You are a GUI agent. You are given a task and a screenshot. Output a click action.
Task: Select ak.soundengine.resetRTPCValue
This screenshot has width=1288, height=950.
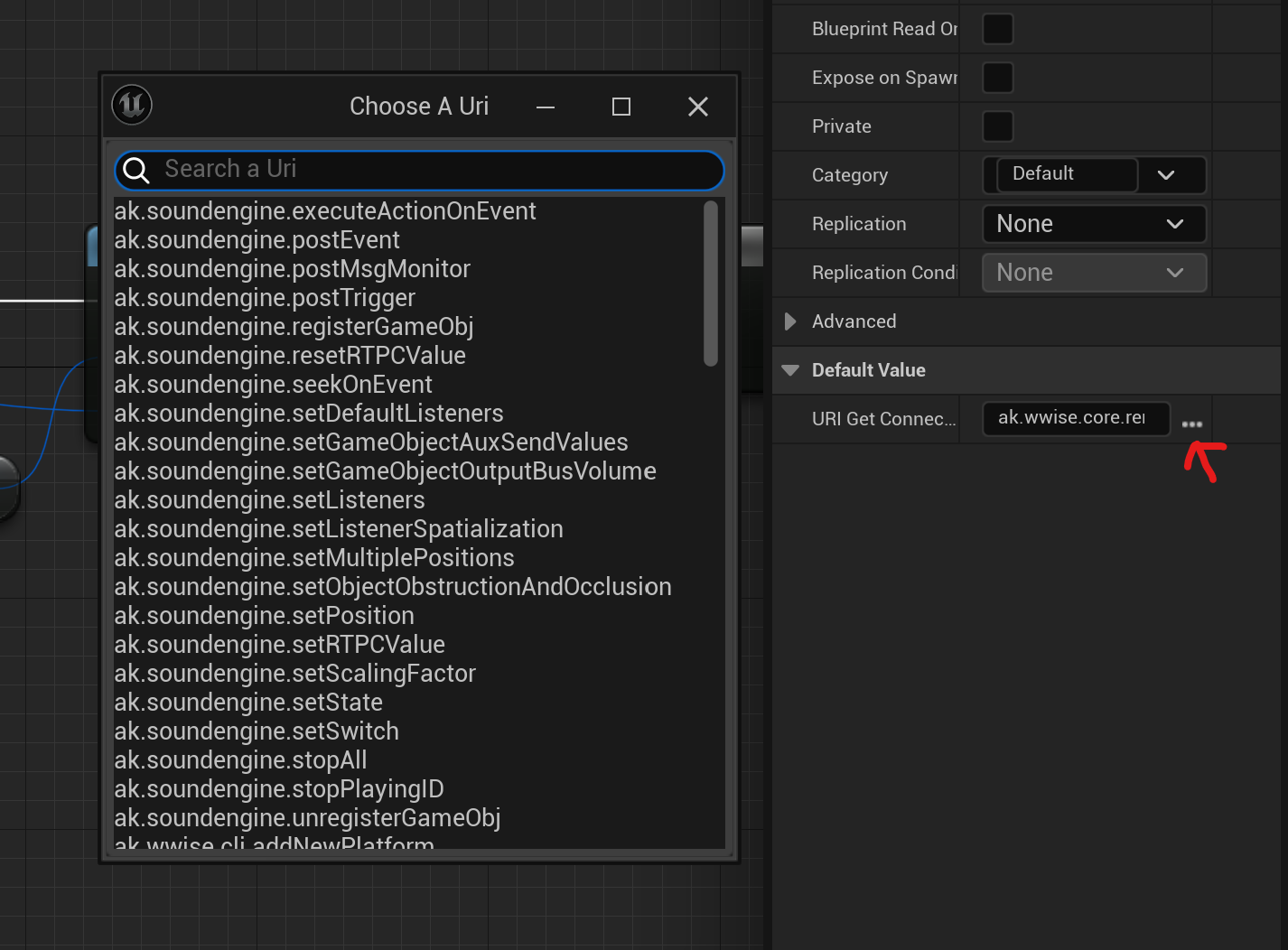290,356
